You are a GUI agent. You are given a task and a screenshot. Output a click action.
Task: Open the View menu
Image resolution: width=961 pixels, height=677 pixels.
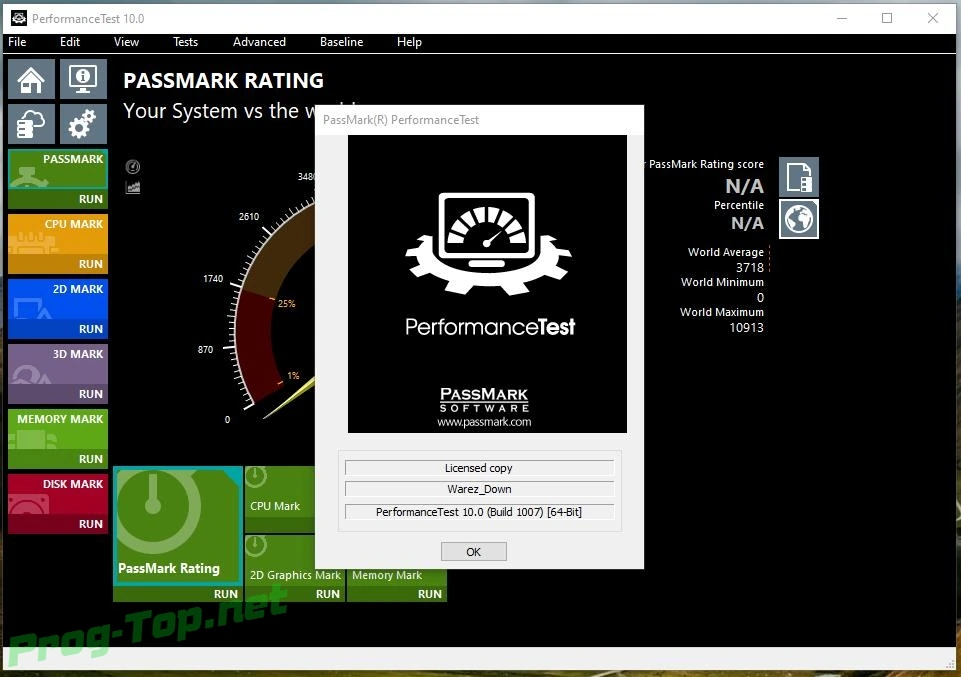tap(126, 42)
